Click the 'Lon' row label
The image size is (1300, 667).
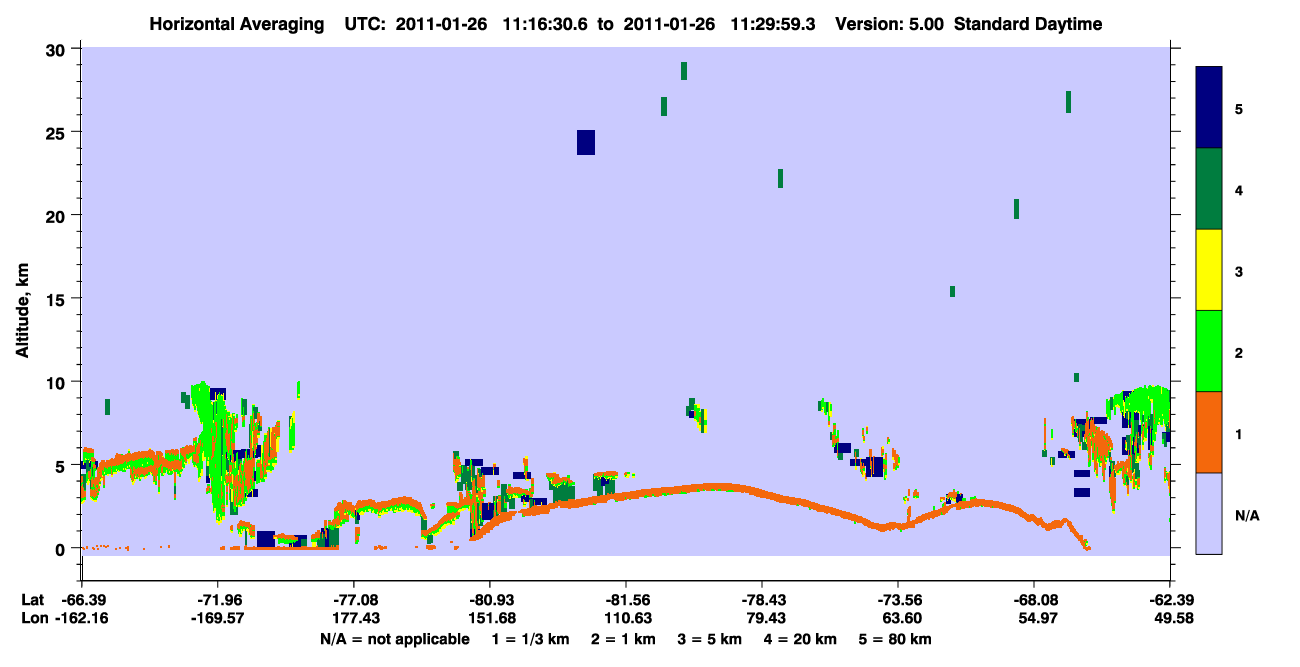point(33,618)
